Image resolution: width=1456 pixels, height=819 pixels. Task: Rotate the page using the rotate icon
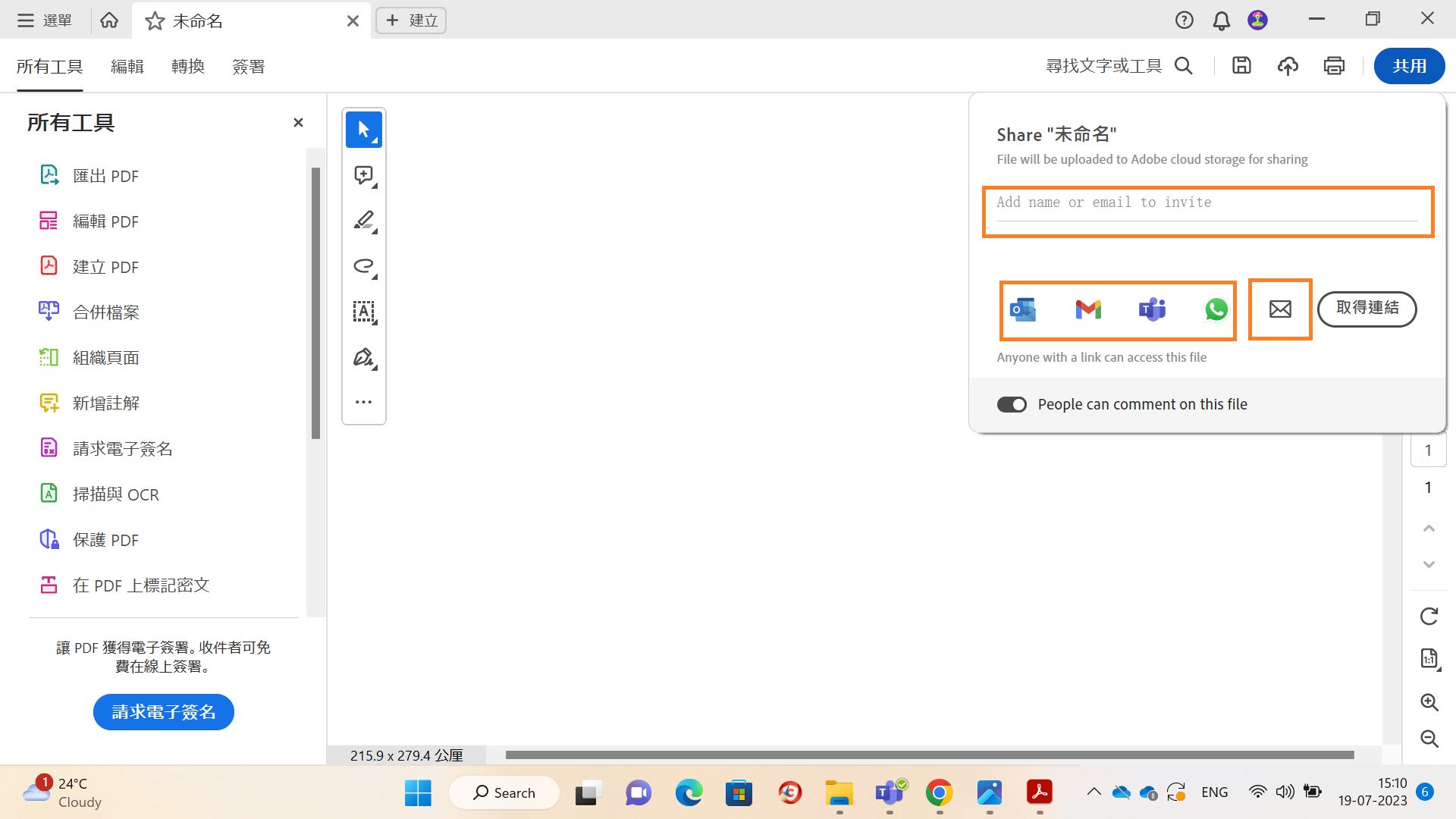(x=1429, y=616)
